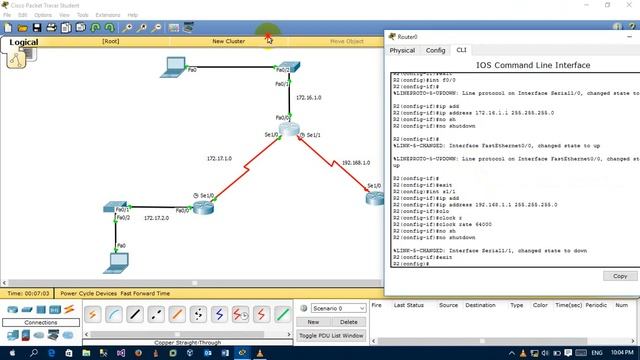This screenshot has width=640, height=360.
Task: Switch to Router0 Config tab
Action: click(x=435, y=50)
